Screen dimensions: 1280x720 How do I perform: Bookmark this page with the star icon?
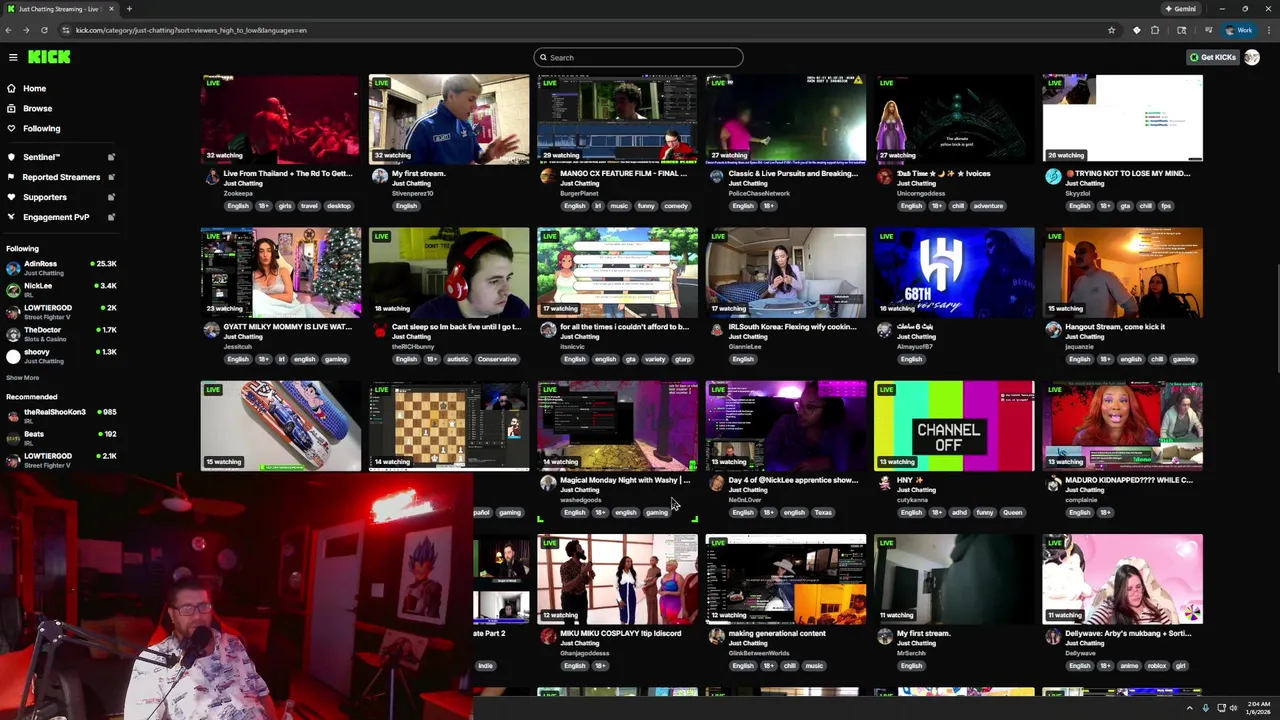click(x=1111, y=30)
